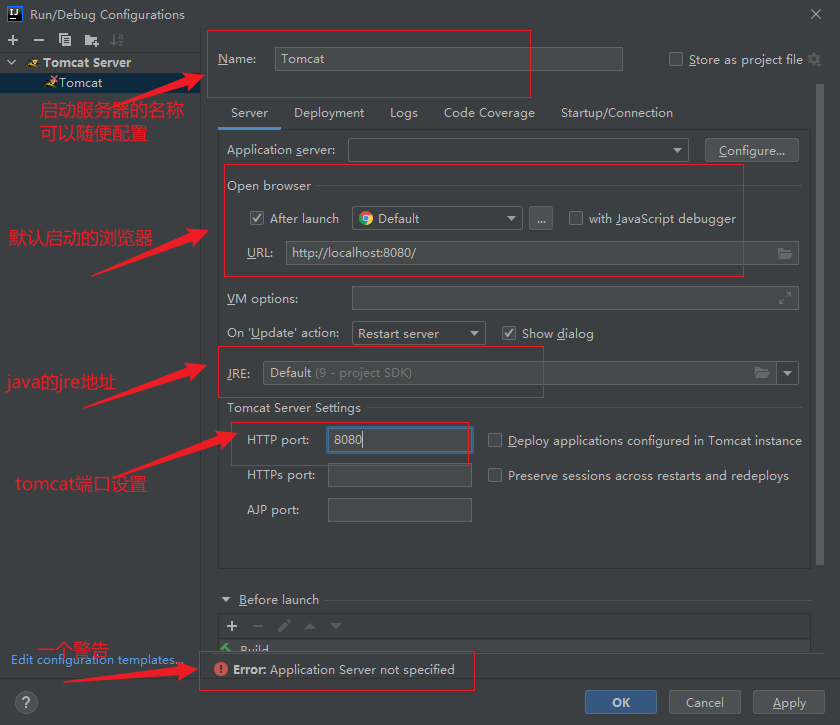Sort configurations alphabetically icon
Viewport: 840px width, 725px height.
(117, 40)
